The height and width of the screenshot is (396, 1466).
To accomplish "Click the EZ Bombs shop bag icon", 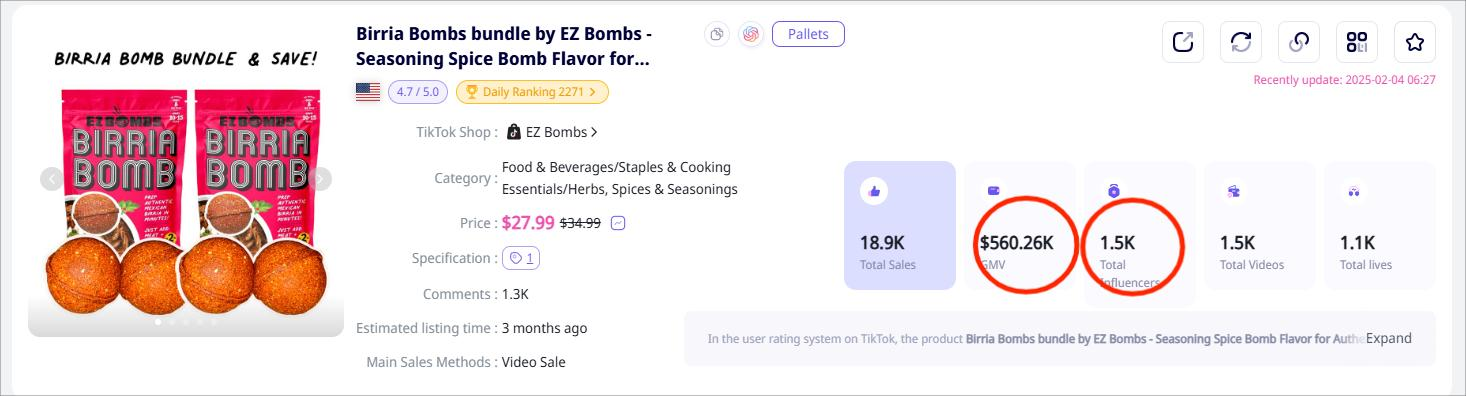I will (514, 132).
